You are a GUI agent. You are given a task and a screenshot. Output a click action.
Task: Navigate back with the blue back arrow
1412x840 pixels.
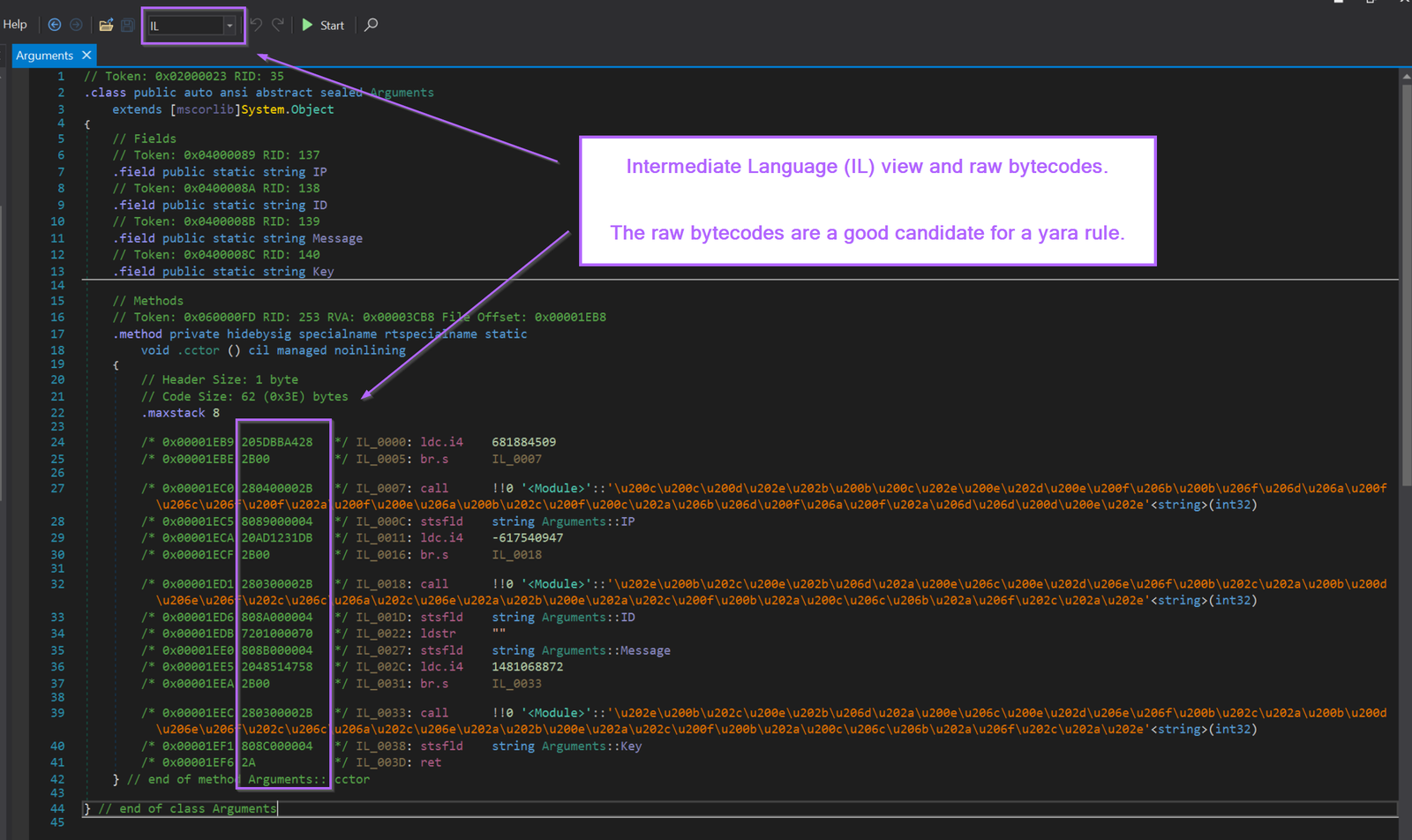pyautogui.click(x=55, y=25)
